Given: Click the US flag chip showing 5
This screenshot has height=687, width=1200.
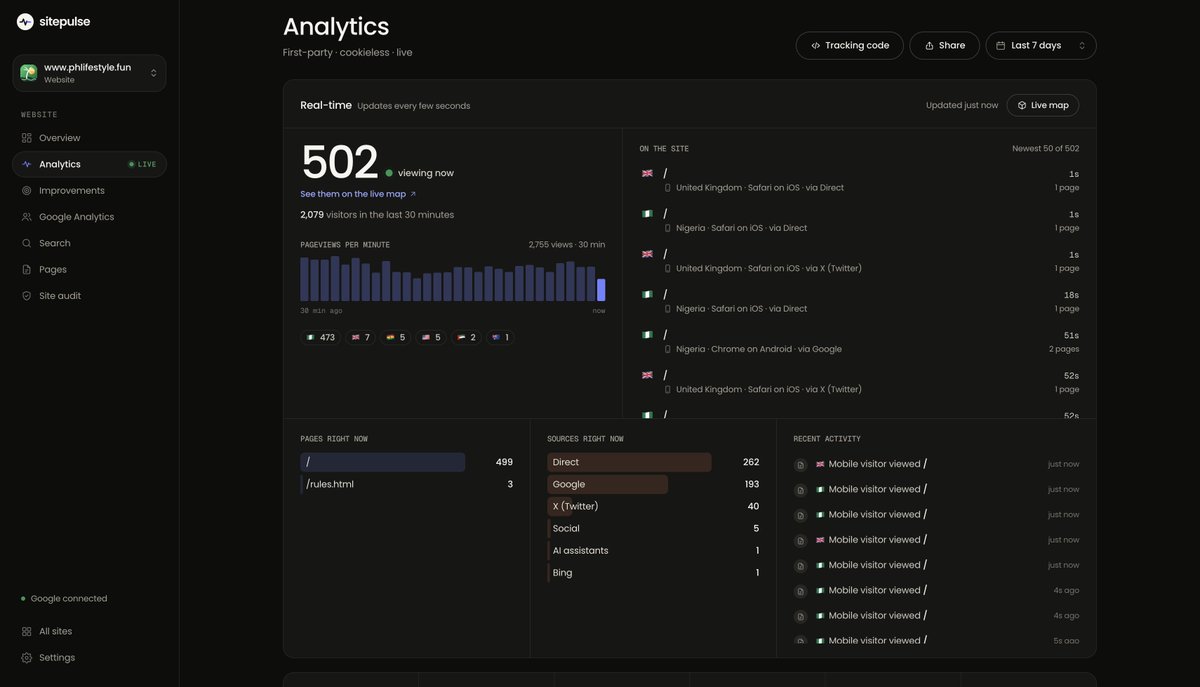Looking at the screenshot, I should pos(431,338).
